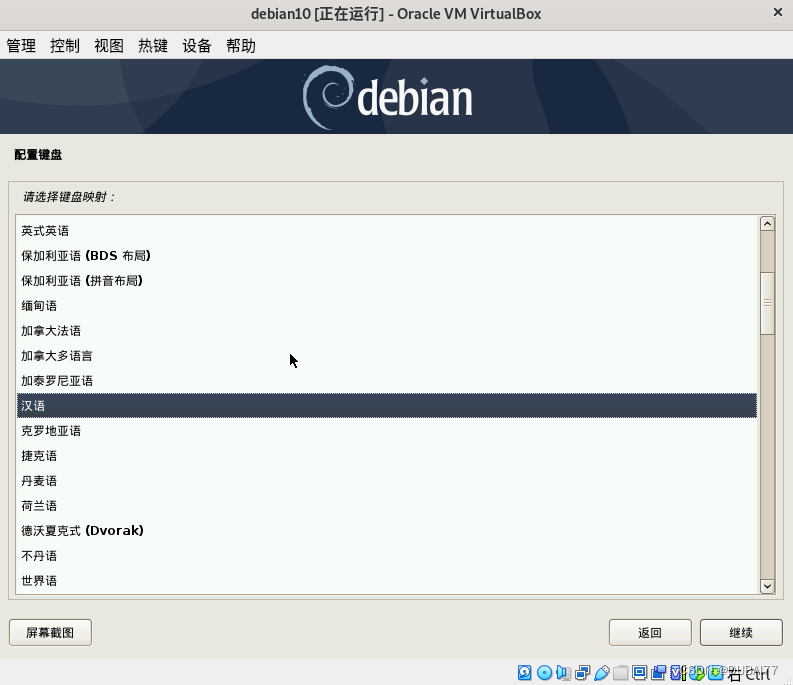Click the recording status icon
The image size is (793, 685).
tap(658, 672)
